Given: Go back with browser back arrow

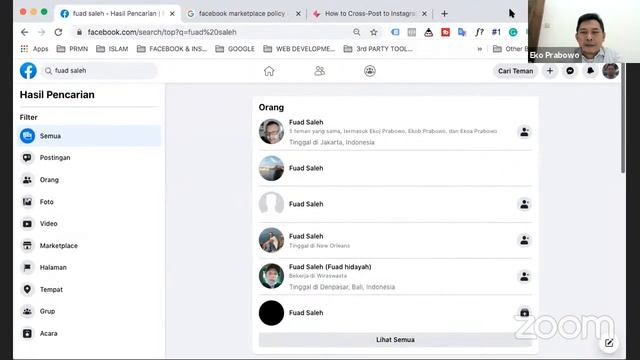Looking at the screenshot, I should coord(24,32).
